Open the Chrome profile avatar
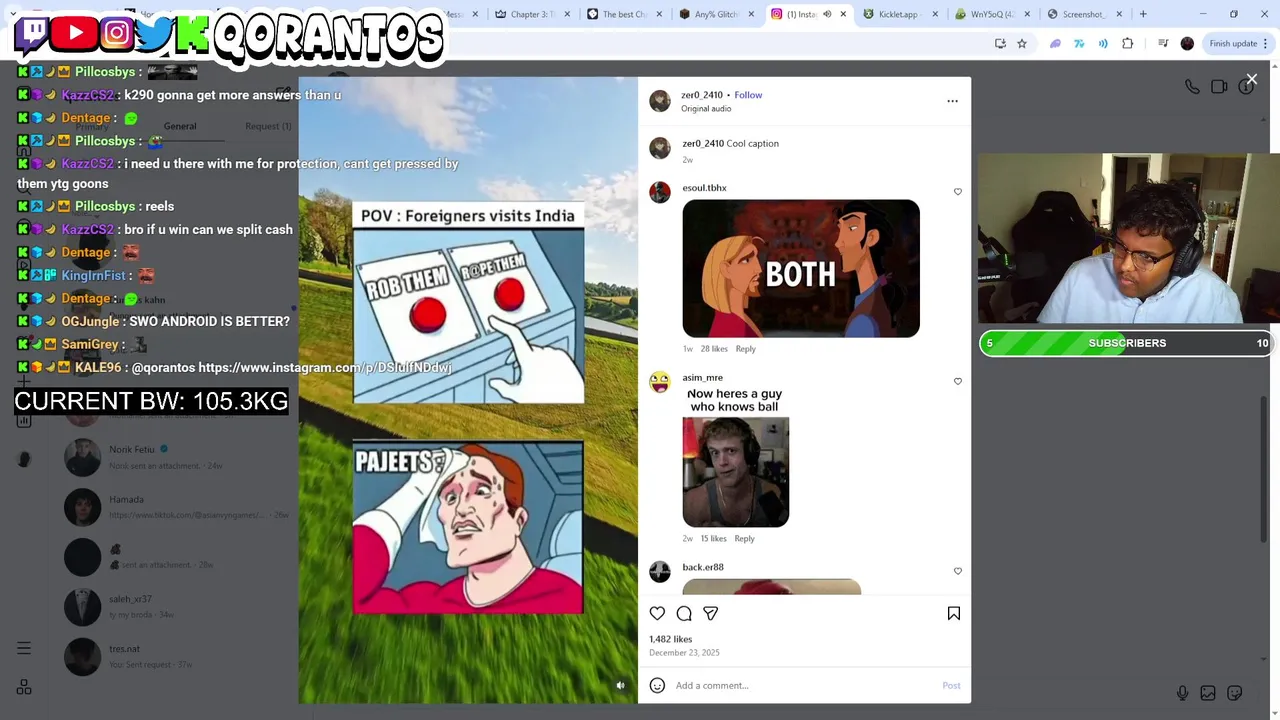This screenshot has width=1280, height=720. coord(1187,43)
